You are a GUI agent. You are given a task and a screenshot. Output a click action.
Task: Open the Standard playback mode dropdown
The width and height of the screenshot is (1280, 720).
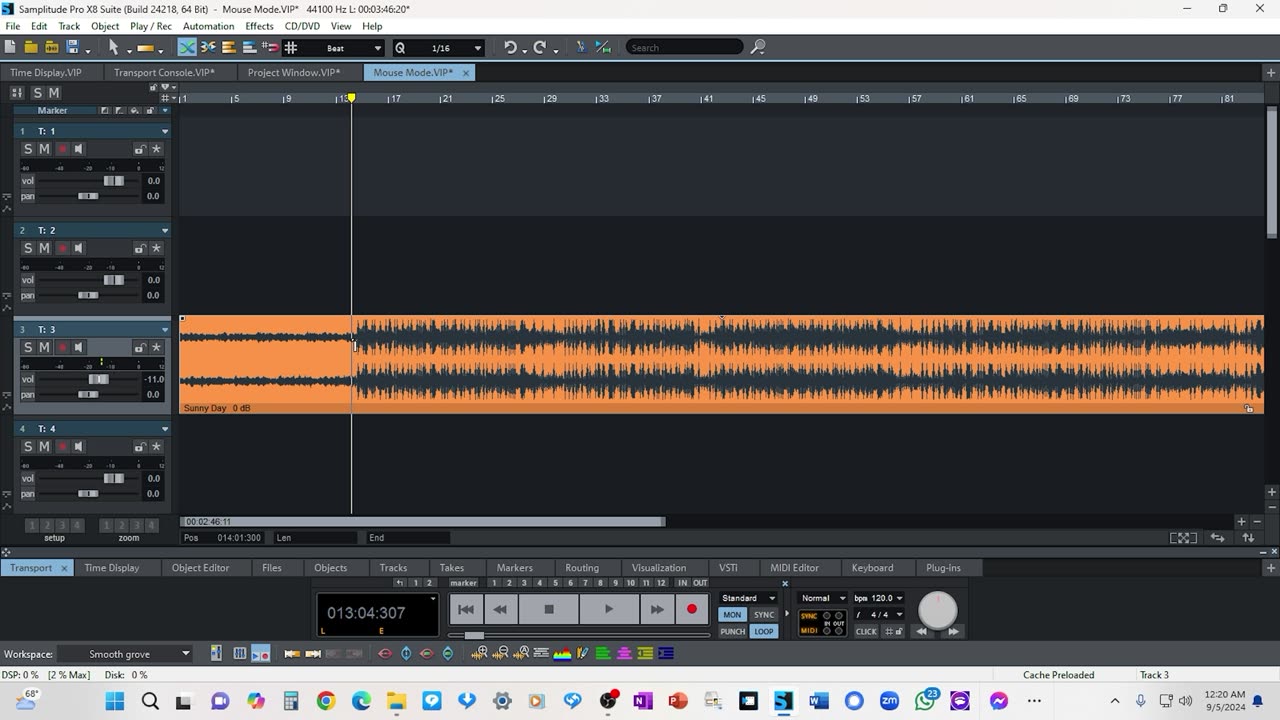pyautogui.click(x=748, y=598)
